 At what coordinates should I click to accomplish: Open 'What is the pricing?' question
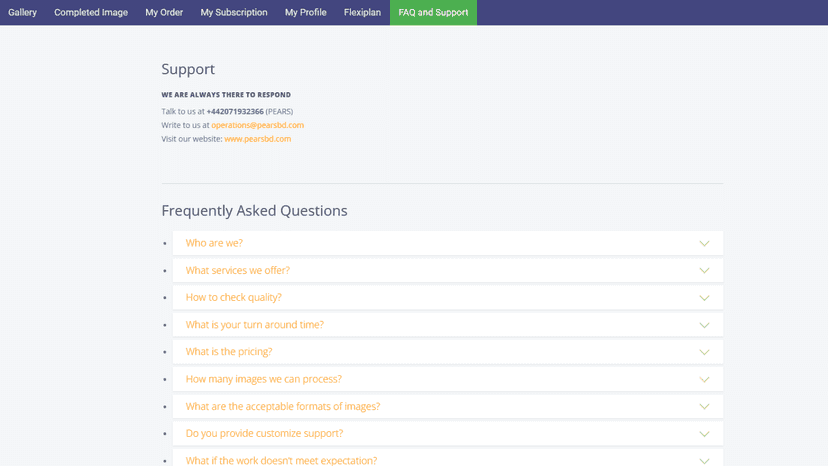point(448,352)
